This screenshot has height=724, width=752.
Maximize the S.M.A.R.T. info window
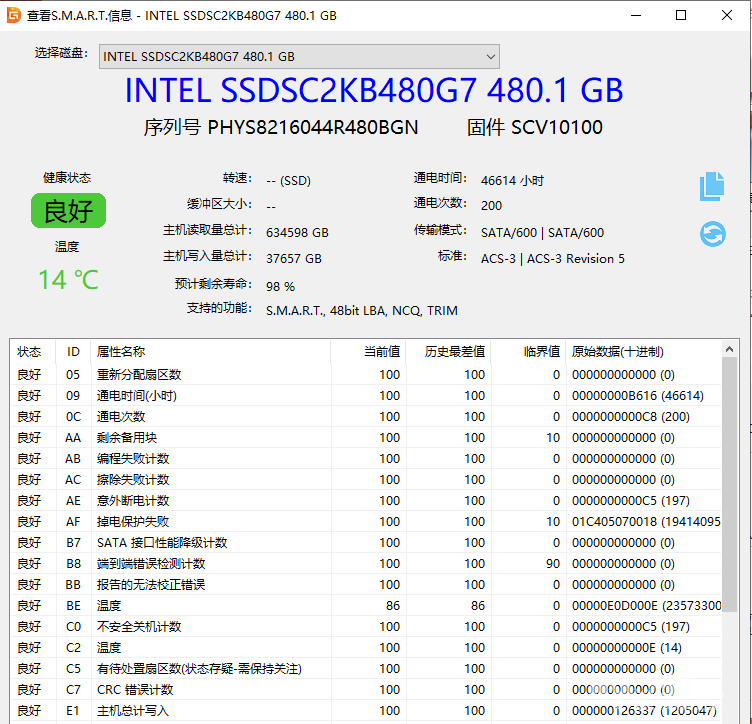(x=681, y=15)
